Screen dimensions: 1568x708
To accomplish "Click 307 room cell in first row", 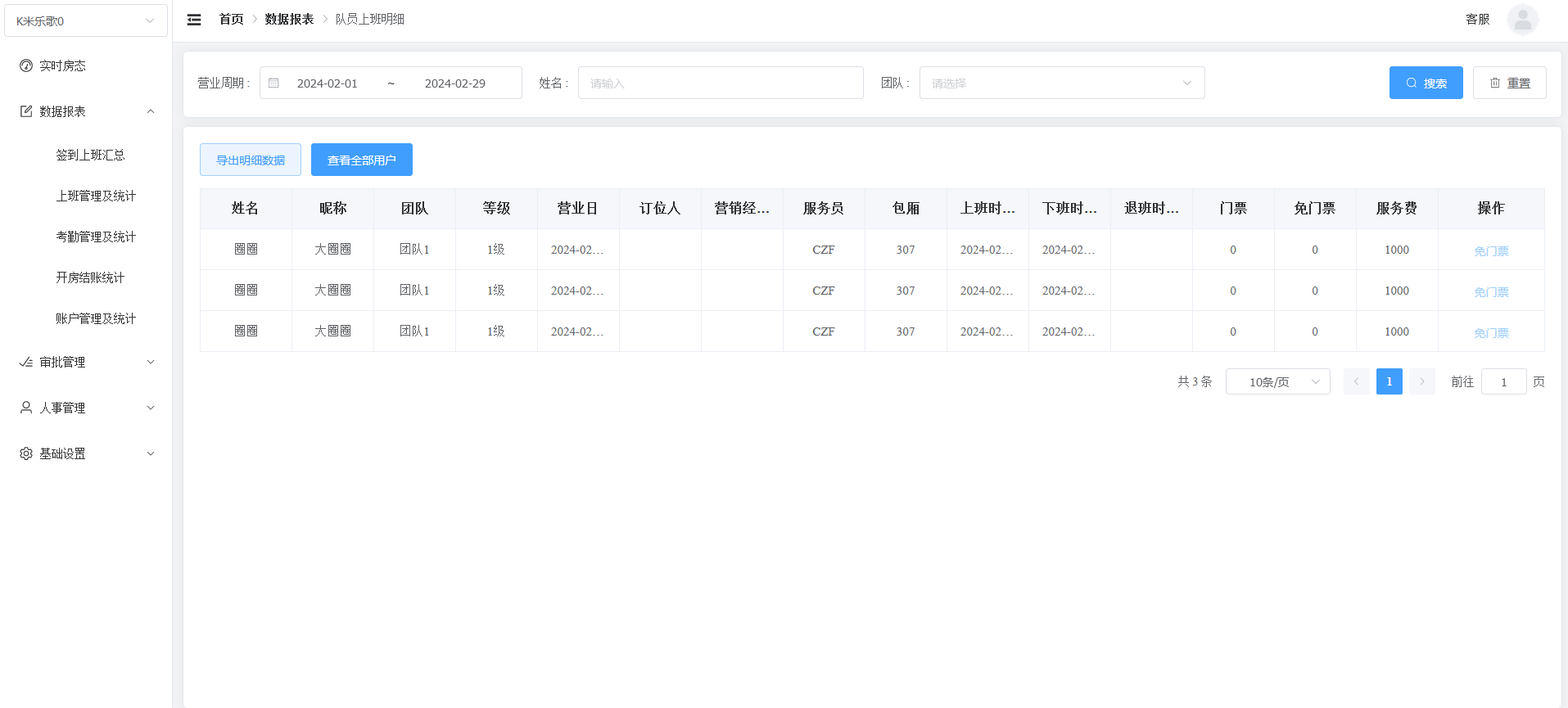I will click(906, 250).
